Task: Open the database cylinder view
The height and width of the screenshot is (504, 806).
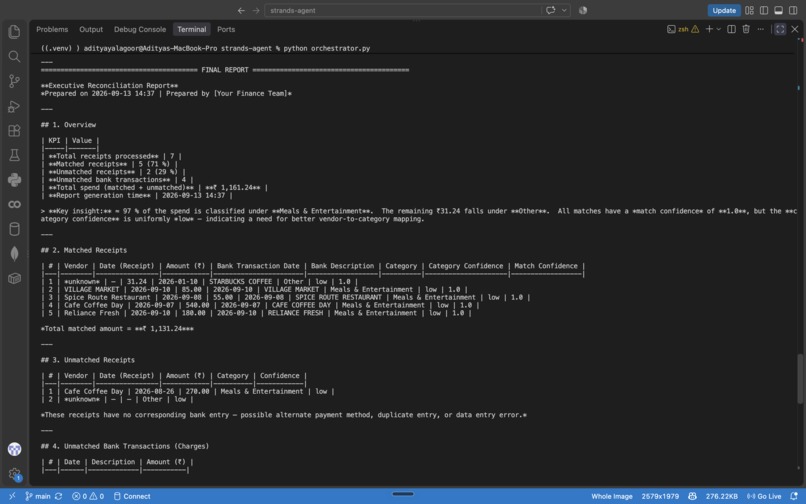Action: [14, 229]
